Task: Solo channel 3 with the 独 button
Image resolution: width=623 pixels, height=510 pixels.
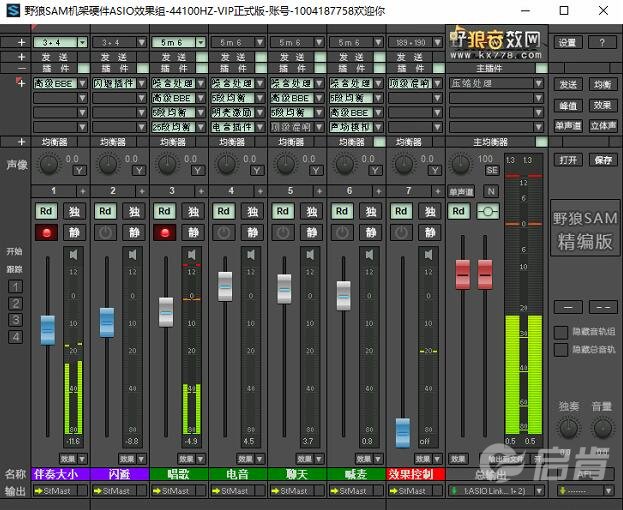Action: tap(193, 211)
